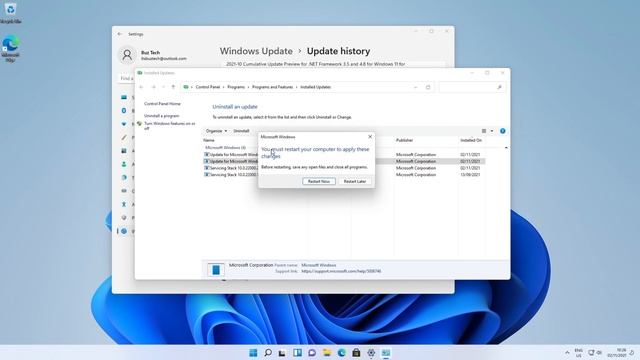Open the blue Help icon
The width and height of the screenshot is (640, 360).
(x=502, y=131)
